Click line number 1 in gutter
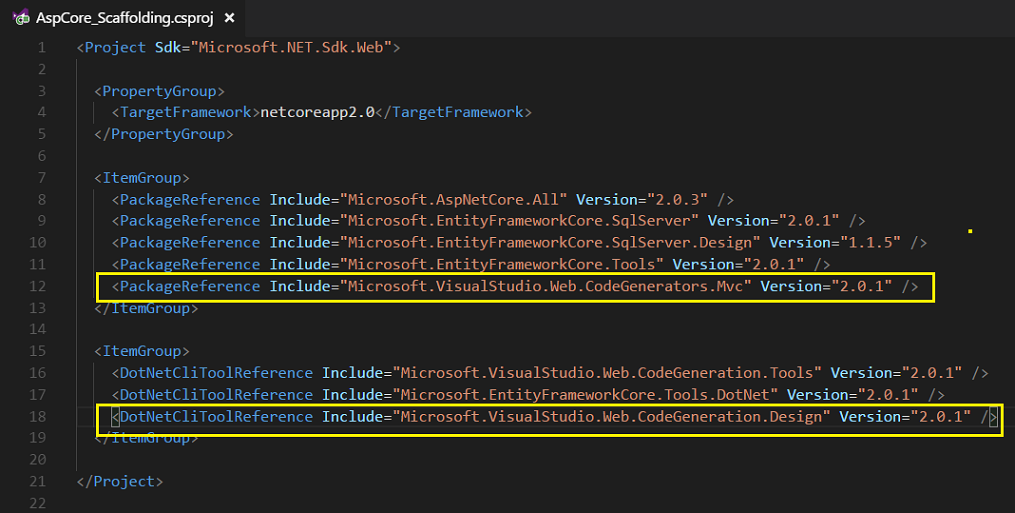The height and width of the screenshot is (513, 1015). 41,47
